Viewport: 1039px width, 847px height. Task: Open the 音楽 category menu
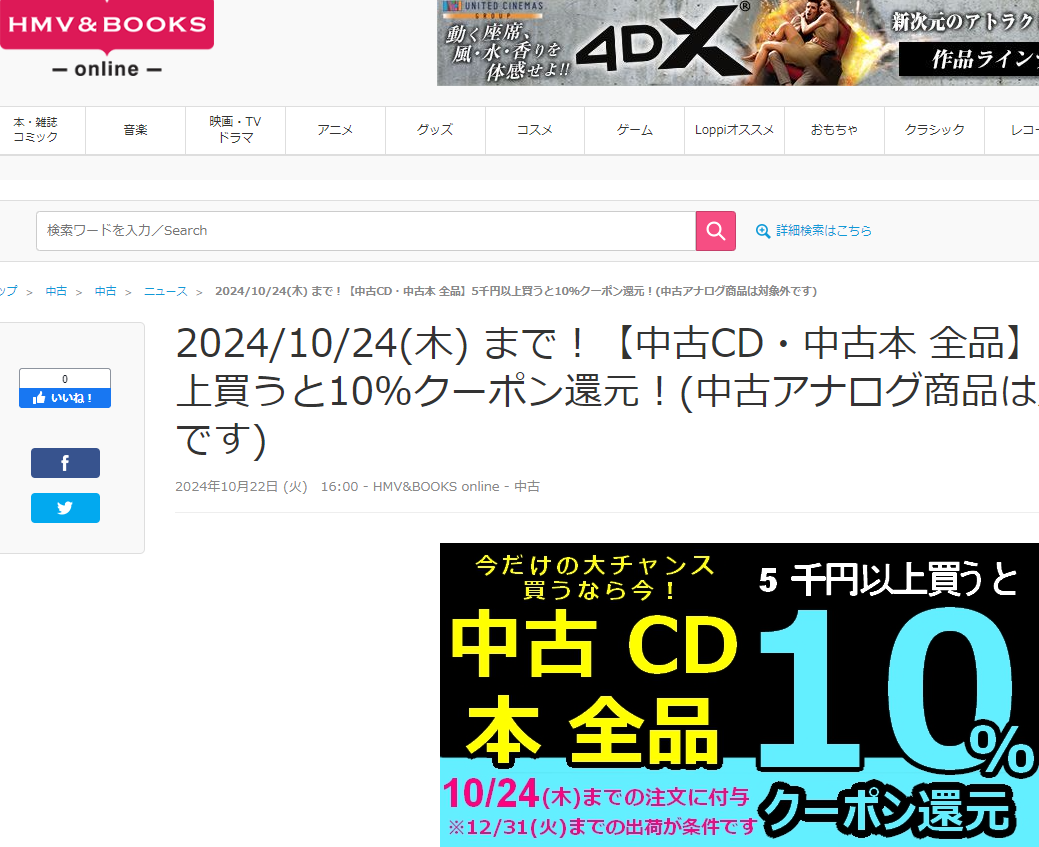point(135,130)
